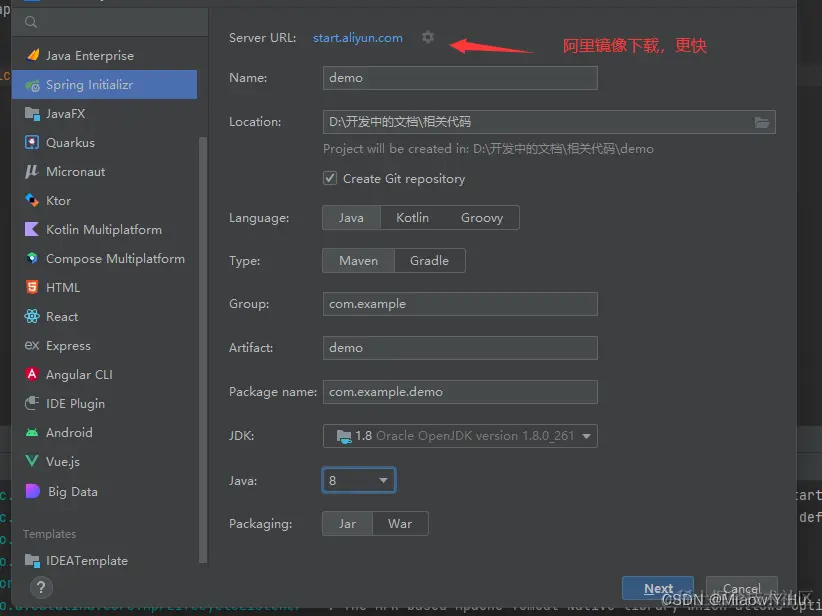
Task: Select Java as the language
Action: pyautogui.click(x=351, y=218)
